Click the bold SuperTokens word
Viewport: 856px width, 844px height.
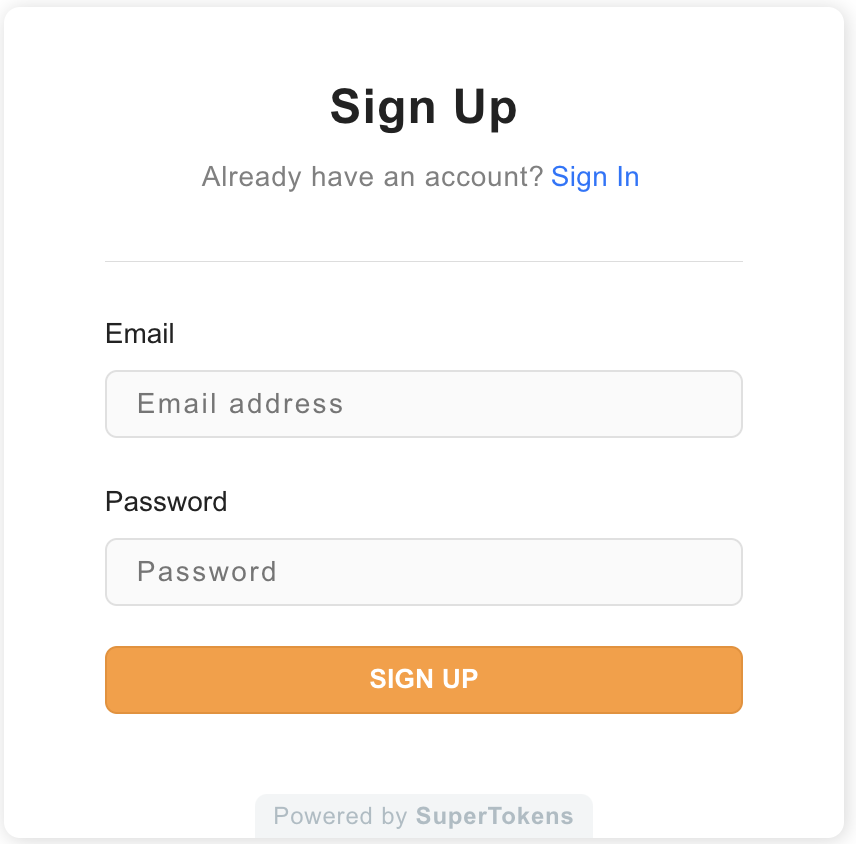click(495, 816)
